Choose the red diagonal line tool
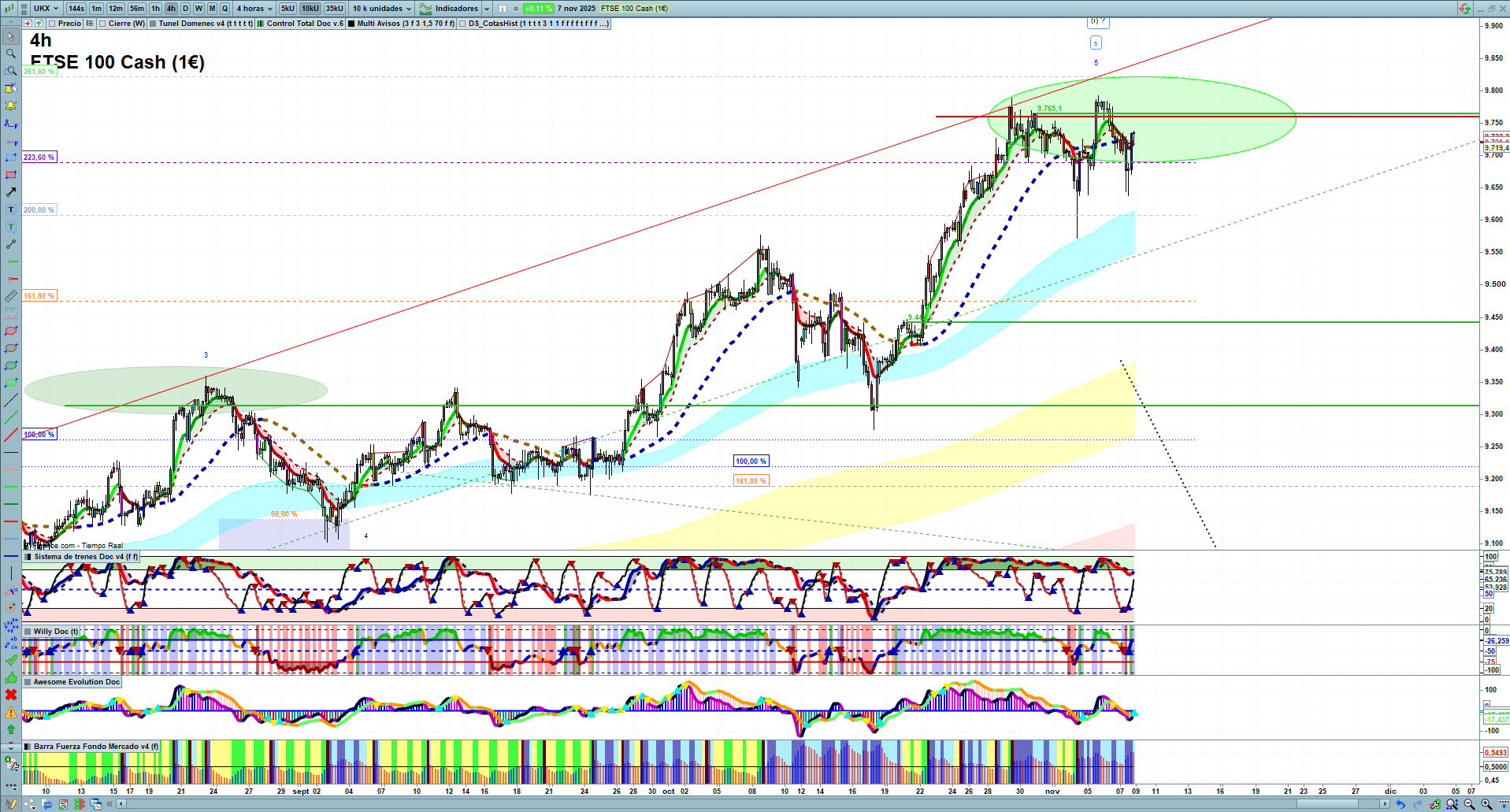This screenshot has width=1510, height=812. (11, 435)
